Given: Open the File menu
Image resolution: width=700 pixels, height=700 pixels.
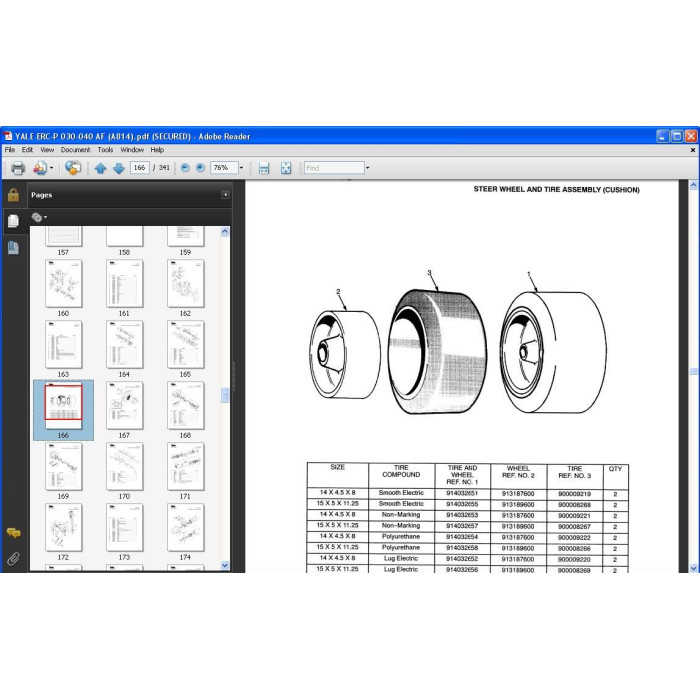Looking at the screenshot, I should coord(10,150).
